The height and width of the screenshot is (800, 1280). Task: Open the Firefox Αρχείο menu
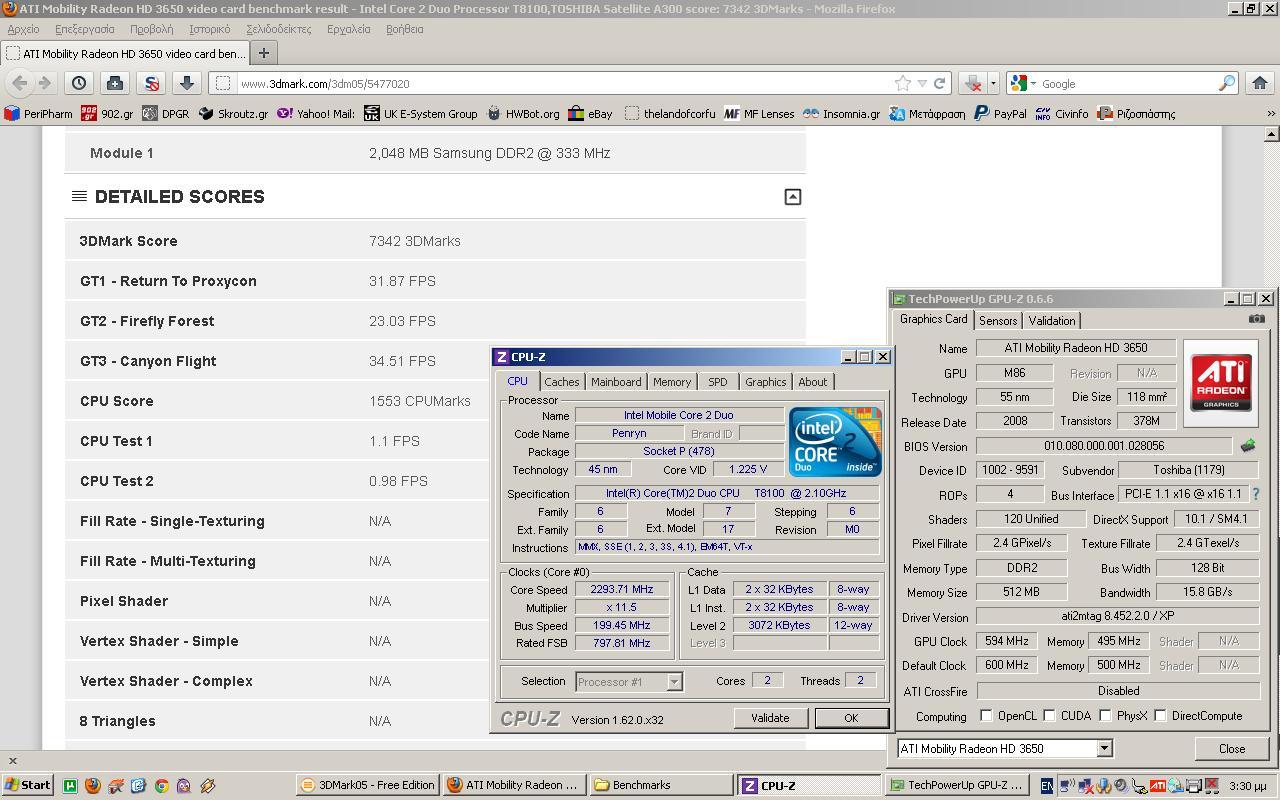pos(23,29)
